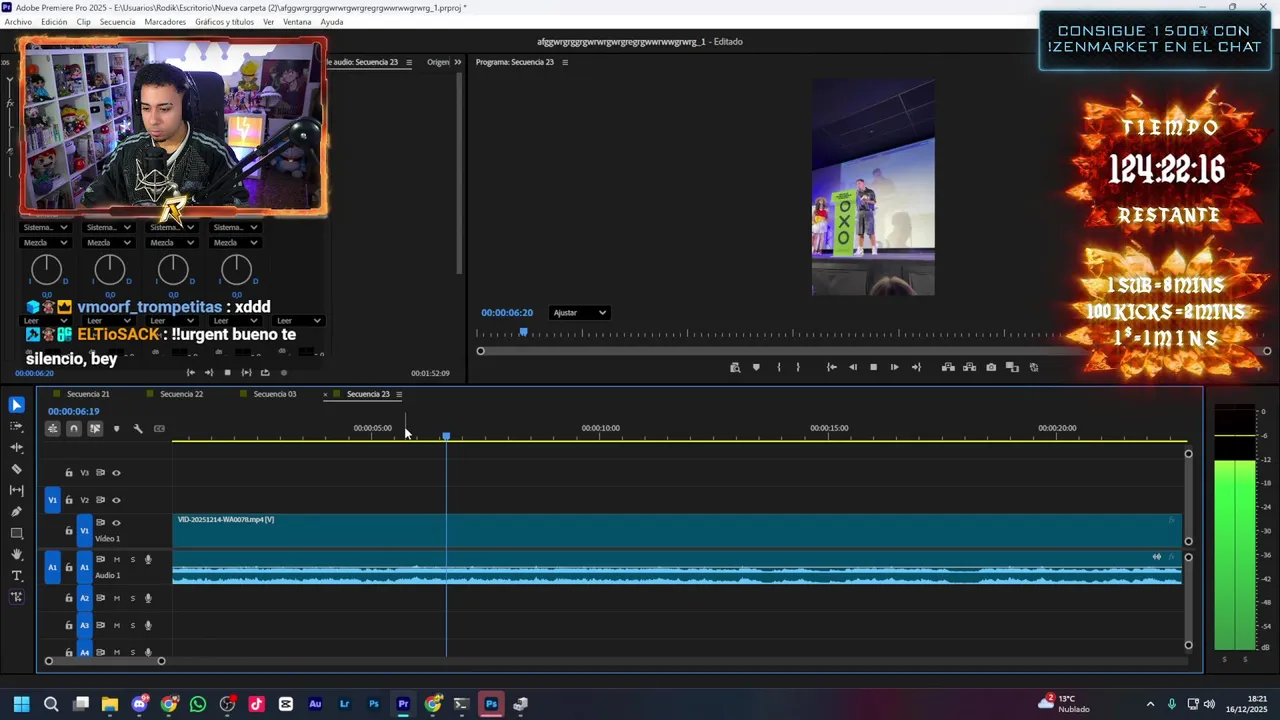The width and height of the screenshot is (1280, 720).
Task: Expand the source panel overflow chevrons
Action: [458, 62]
